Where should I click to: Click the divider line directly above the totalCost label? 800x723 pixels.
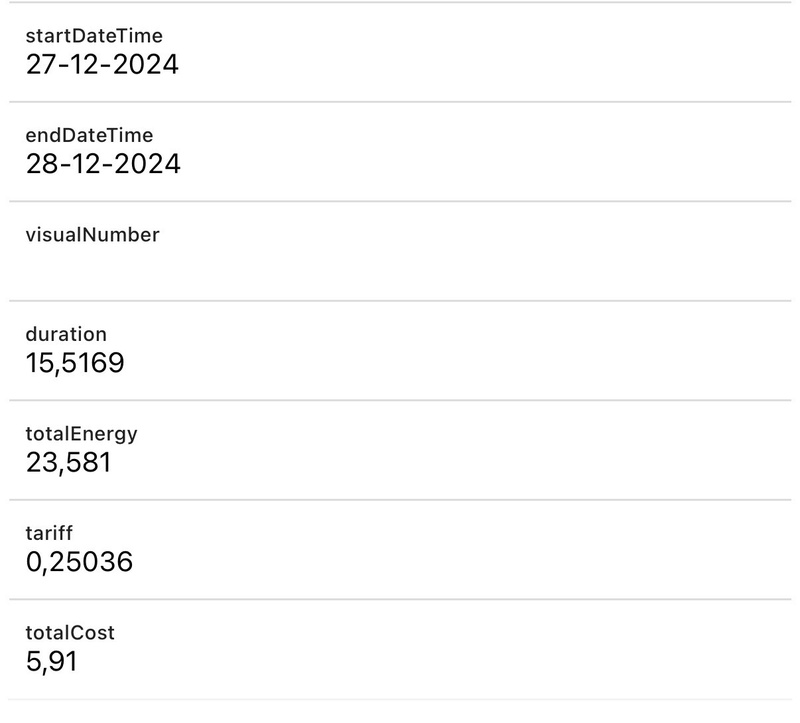coord(400,599)
